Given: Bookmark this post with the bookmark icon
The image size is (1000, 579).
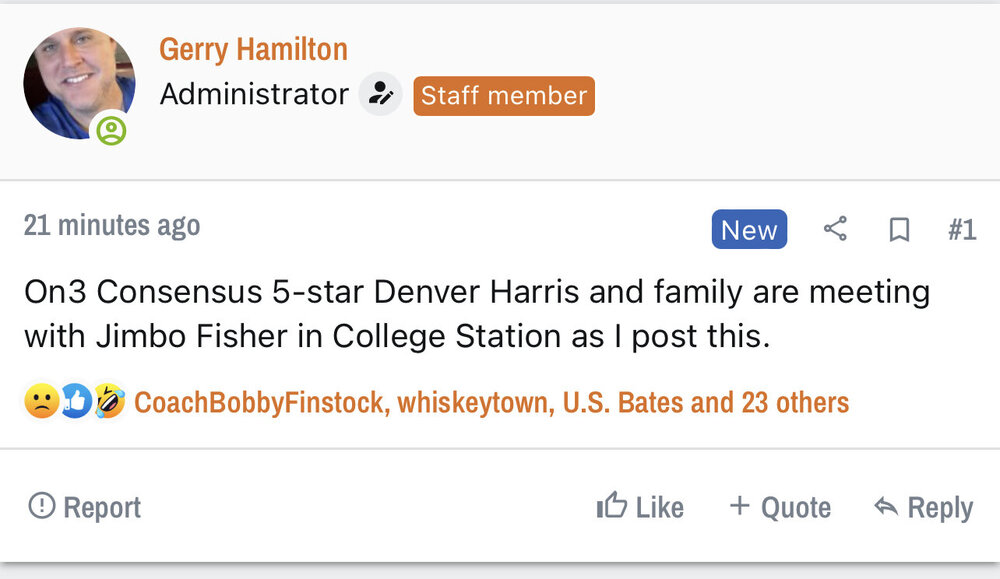Looking at the screenshot, I should click(x=899, y=230).
